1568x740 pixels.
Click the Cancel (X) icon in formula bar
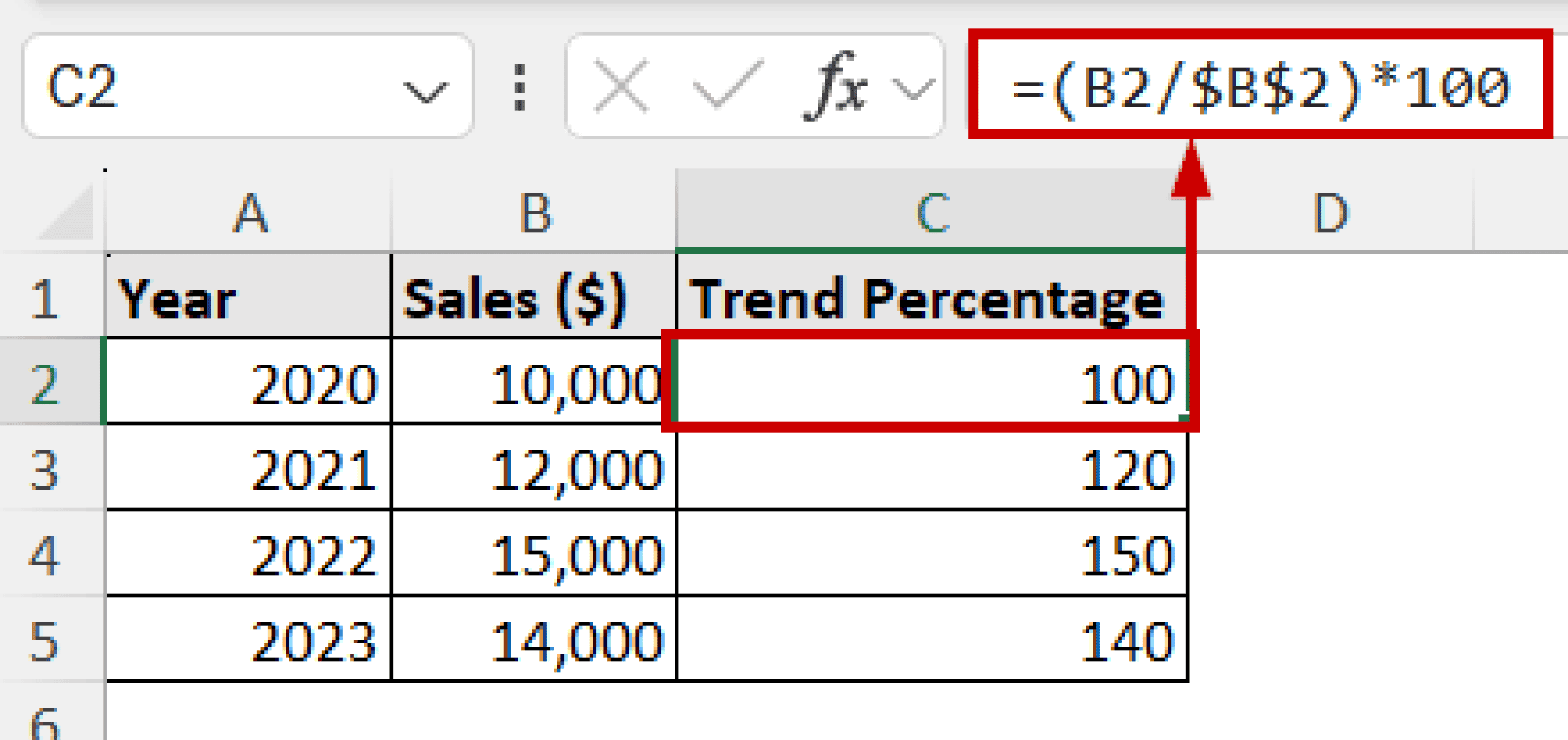[622, 85]
